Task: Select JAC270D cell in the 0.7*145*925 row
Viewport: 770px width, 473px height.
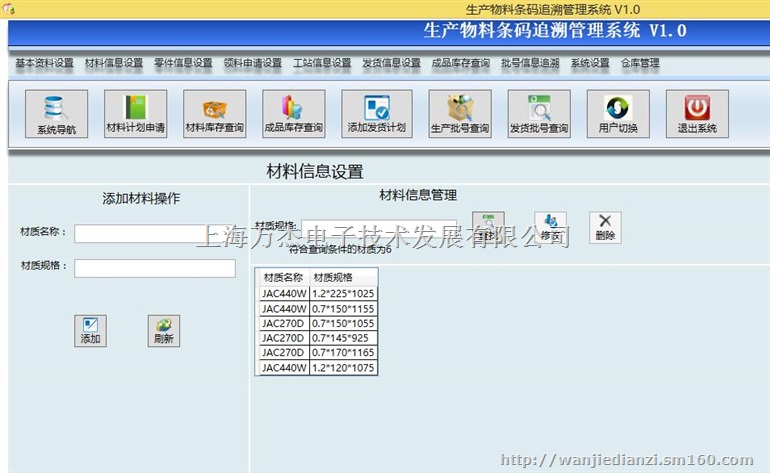Action: click(x=284, y=338)
